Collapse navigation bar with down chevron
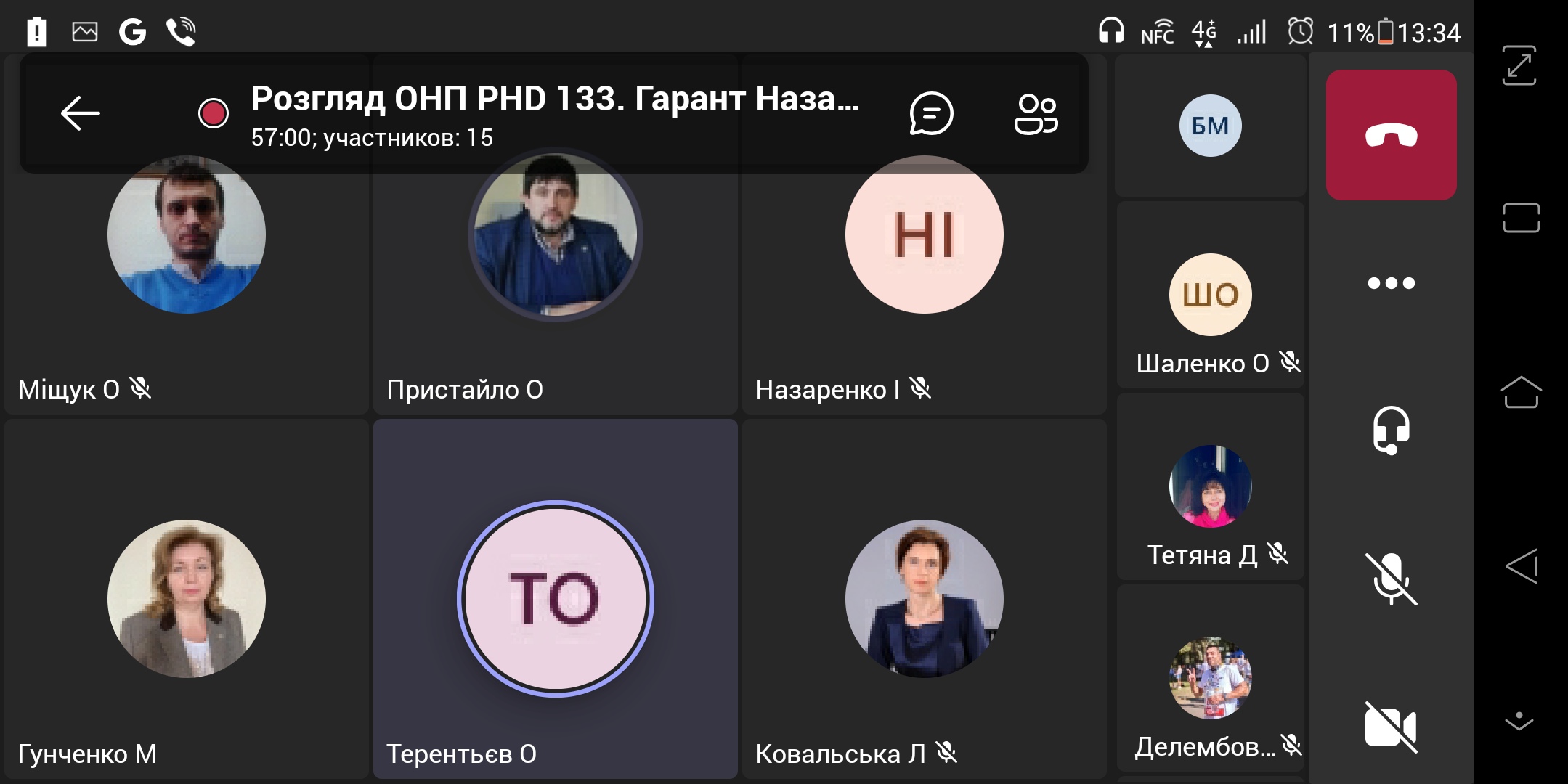This screenshot has height=784, width=1568. [1519, 720]
